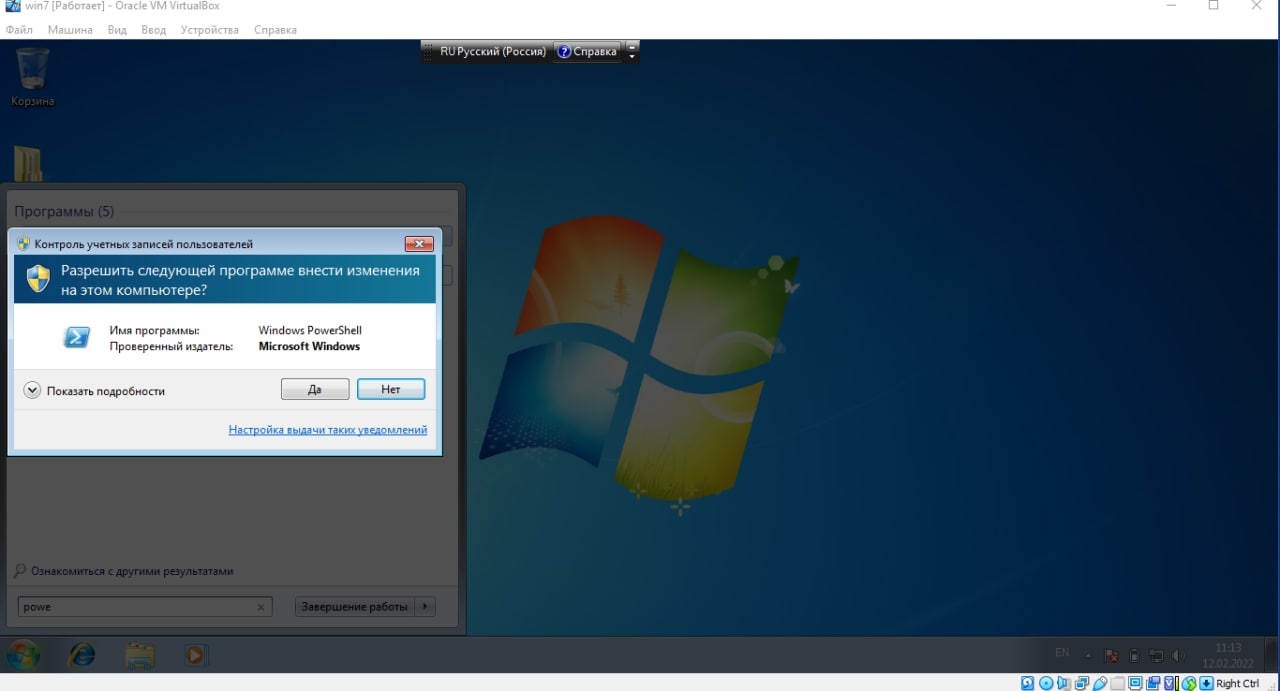
Task: Show hidden tray icons arrow
Action: 1088,656
